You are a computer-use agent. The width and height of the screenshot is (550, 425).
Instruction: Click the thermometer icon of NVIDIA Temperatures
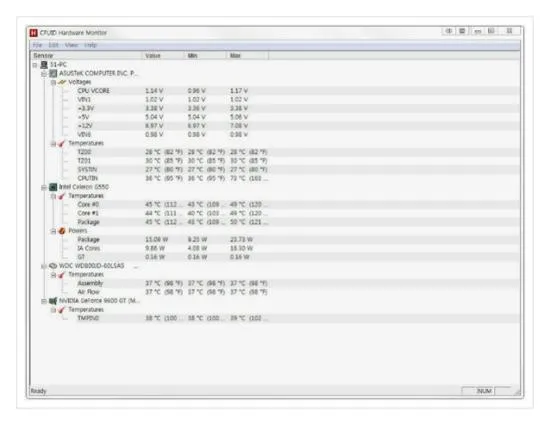(62, 310)
